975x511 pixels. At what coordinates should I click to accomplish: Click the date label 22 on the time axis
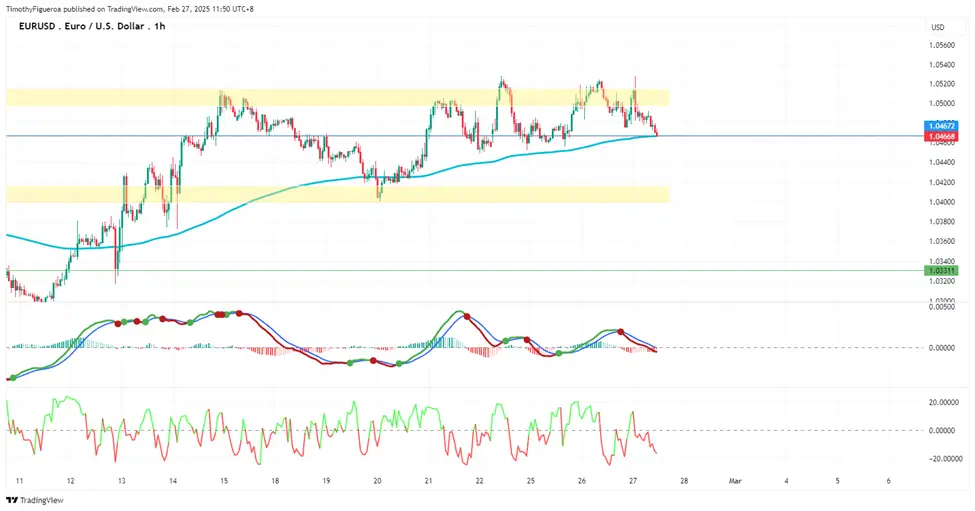pyautogui.click(x=479, y=481)
